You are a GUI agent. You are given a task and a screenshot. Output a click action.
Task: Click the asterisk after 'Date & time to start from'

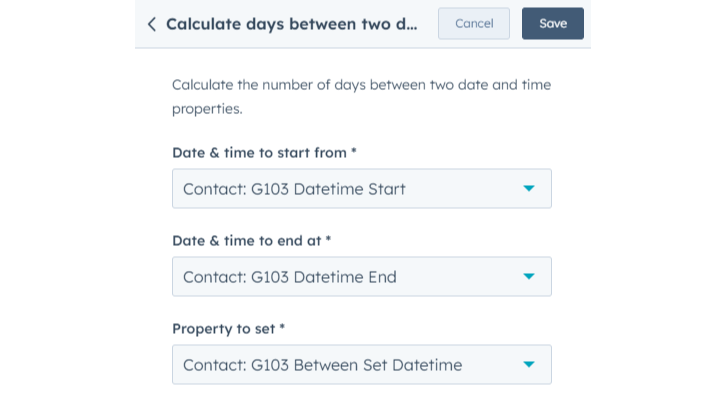[354, 153]
